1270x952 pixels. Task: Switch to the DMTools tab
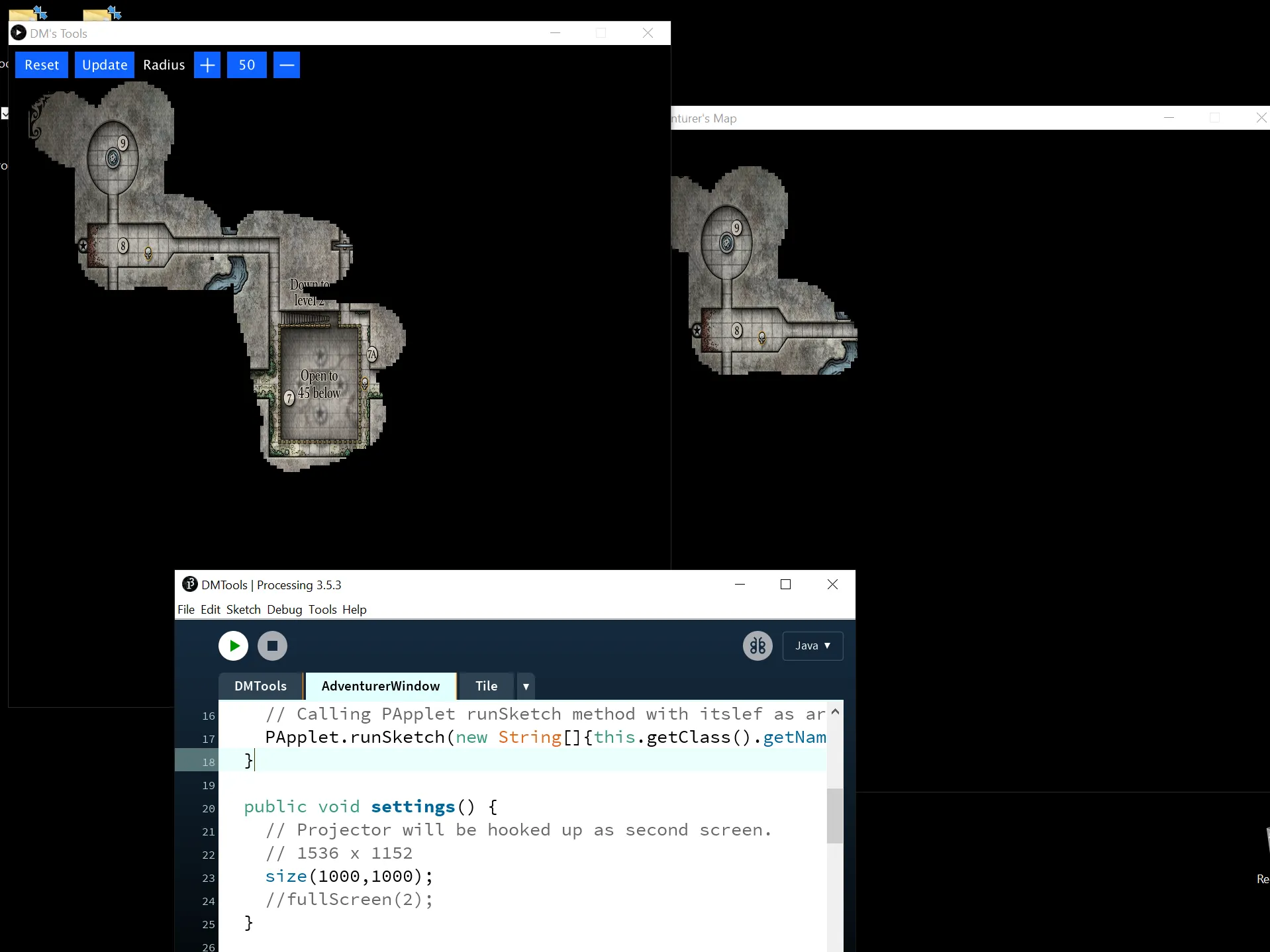click(x=261, y=687)
